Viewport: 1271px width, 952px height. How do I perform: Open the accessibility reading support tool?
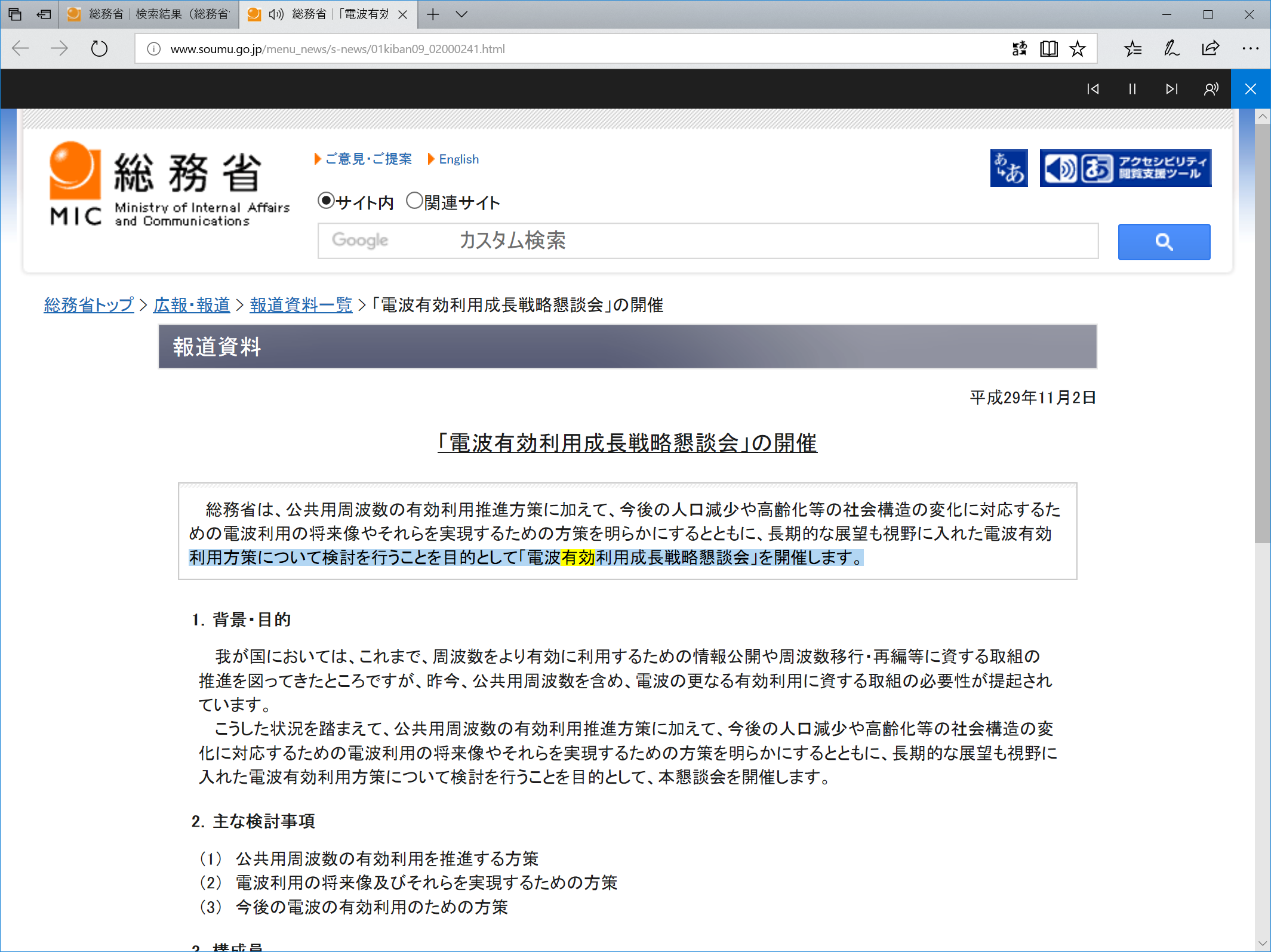click(x=1125, y=168)
